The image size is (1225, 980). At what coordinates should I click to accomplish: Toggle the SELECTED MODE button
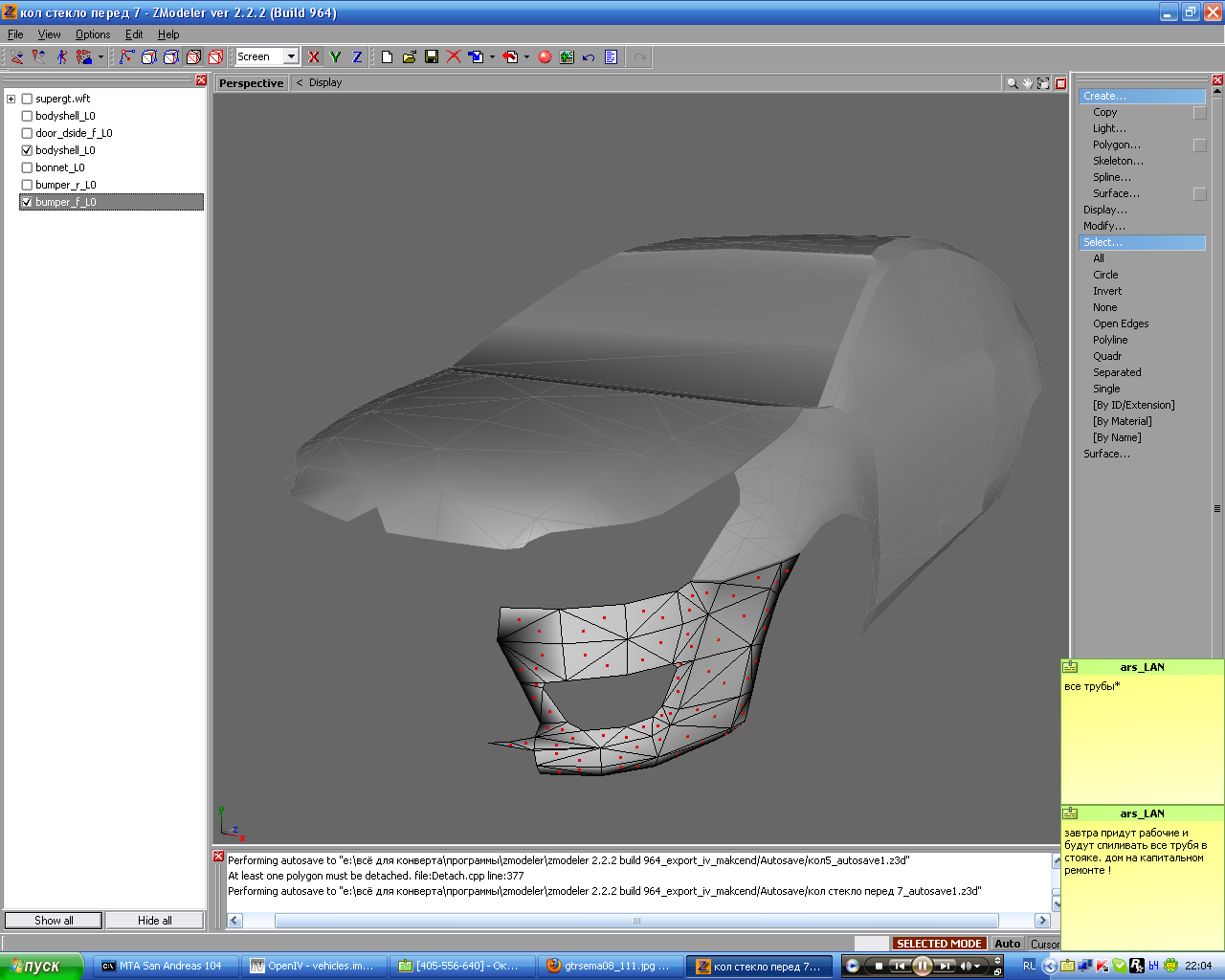click(x=939, y=944)
